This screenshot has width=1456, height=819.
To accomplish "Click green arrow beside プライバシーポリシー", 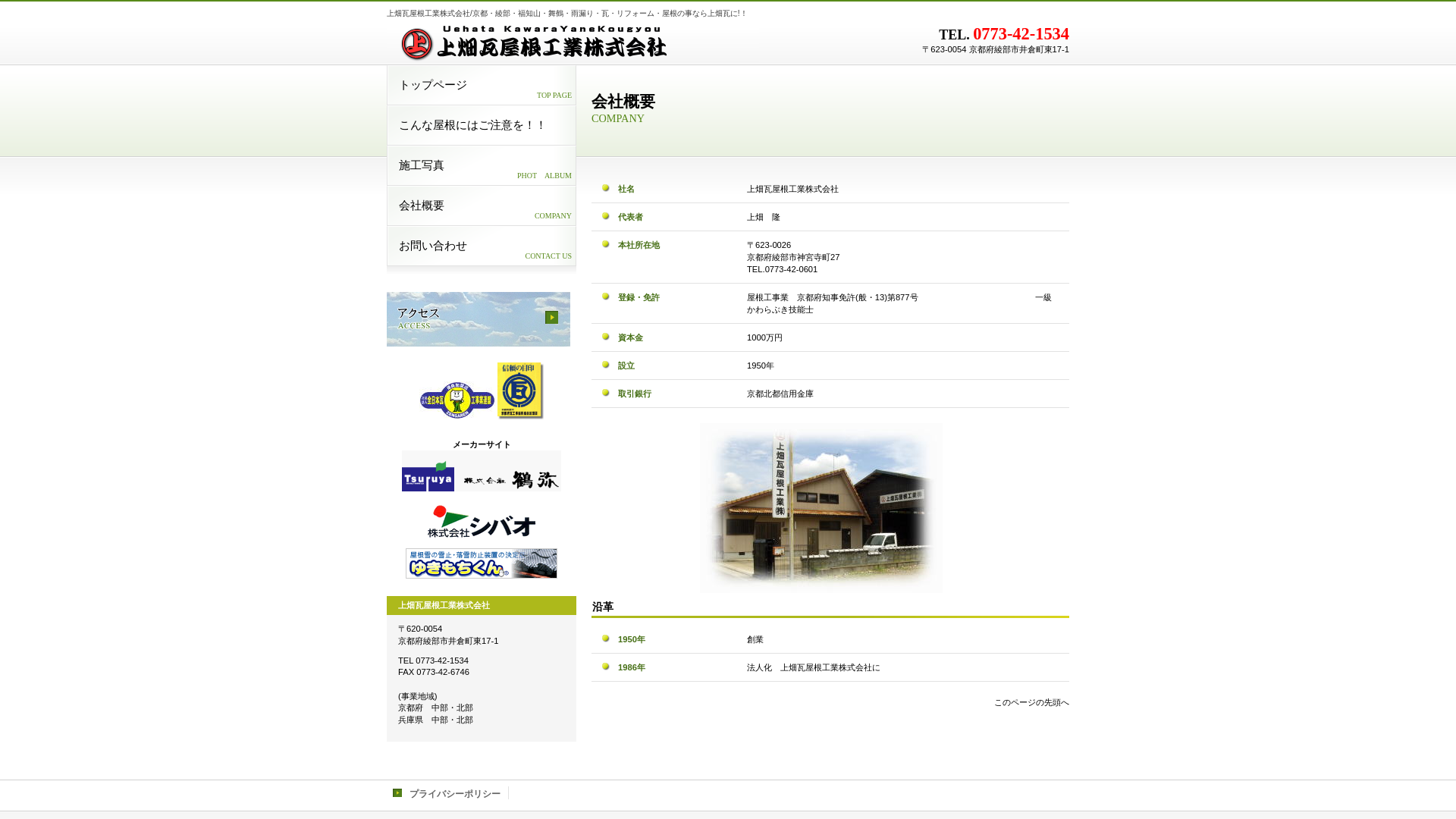I will tap(397, 793).
